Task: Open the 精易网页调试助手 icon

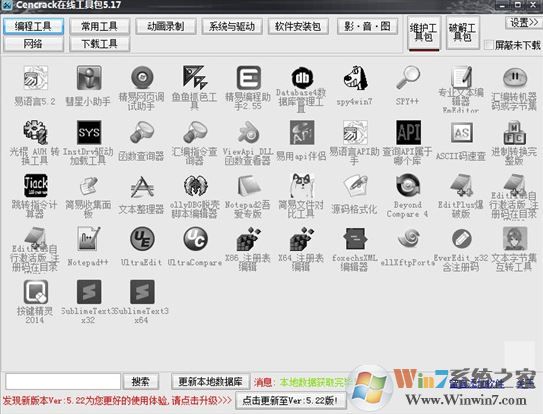Action: click(142, 78)
